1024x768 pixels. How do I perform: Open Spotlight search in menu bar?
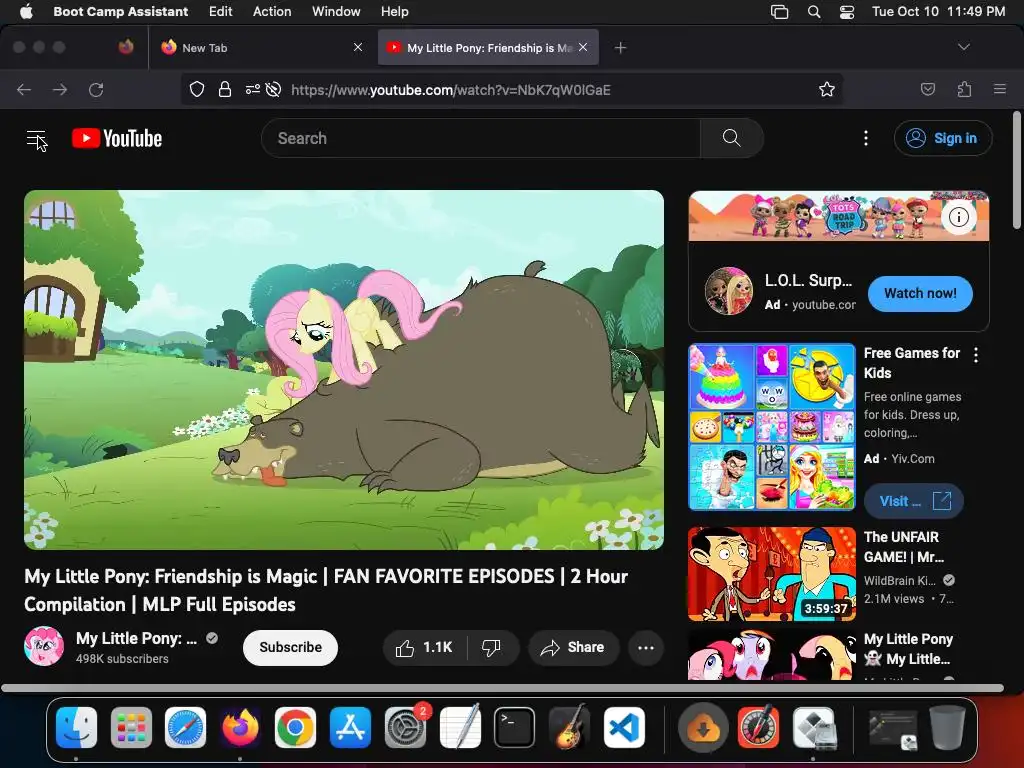click(814, 12)
